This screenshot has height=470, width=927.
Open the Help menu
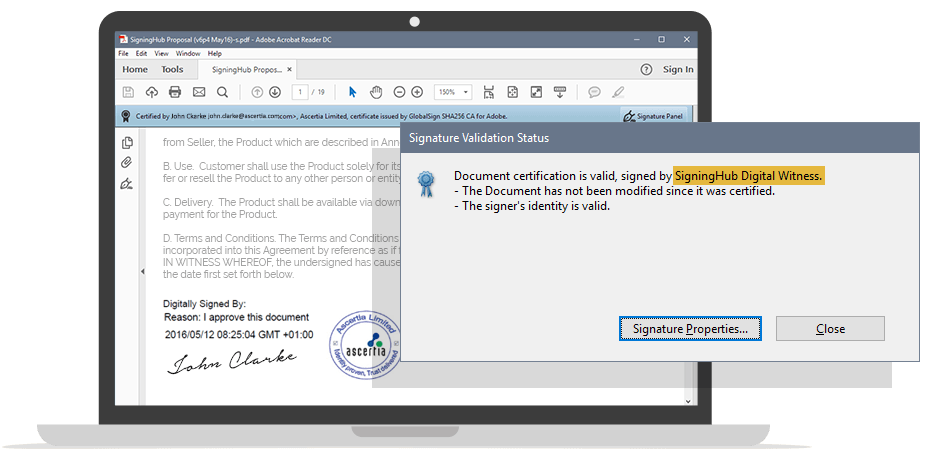pos(215,53)
